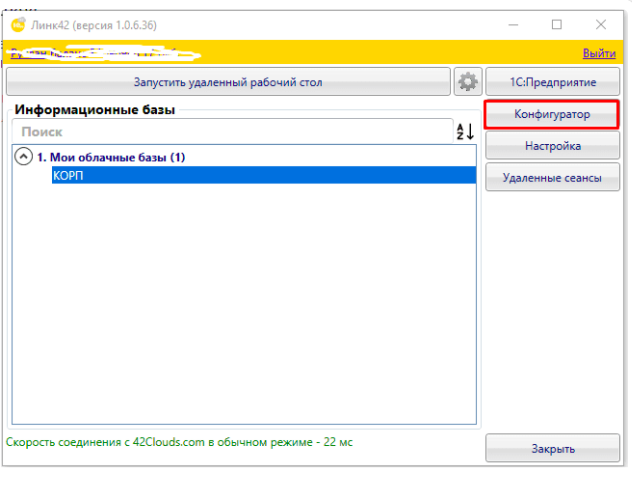The height and width of the screenshot is (478, 632).
Task: Collapse the Мои облачные базы group
Action: 23,156
